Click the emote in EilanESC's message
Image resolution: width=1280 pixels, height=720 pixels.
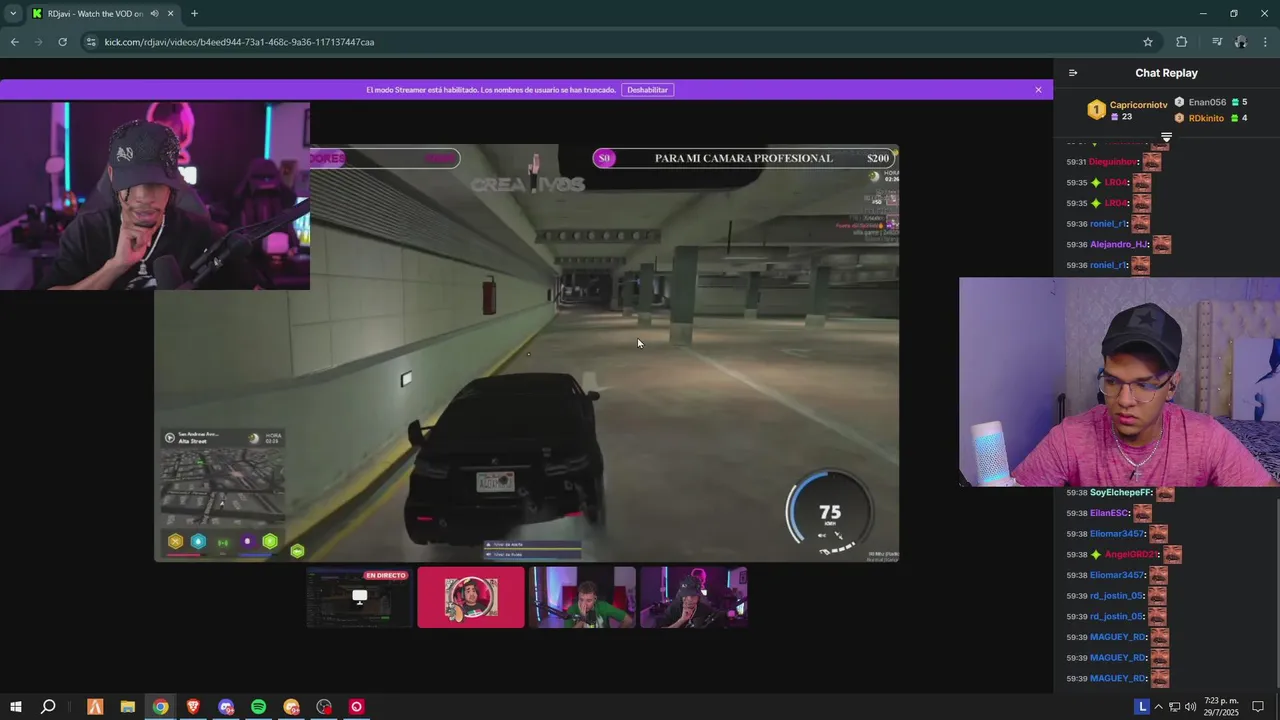1142,513
